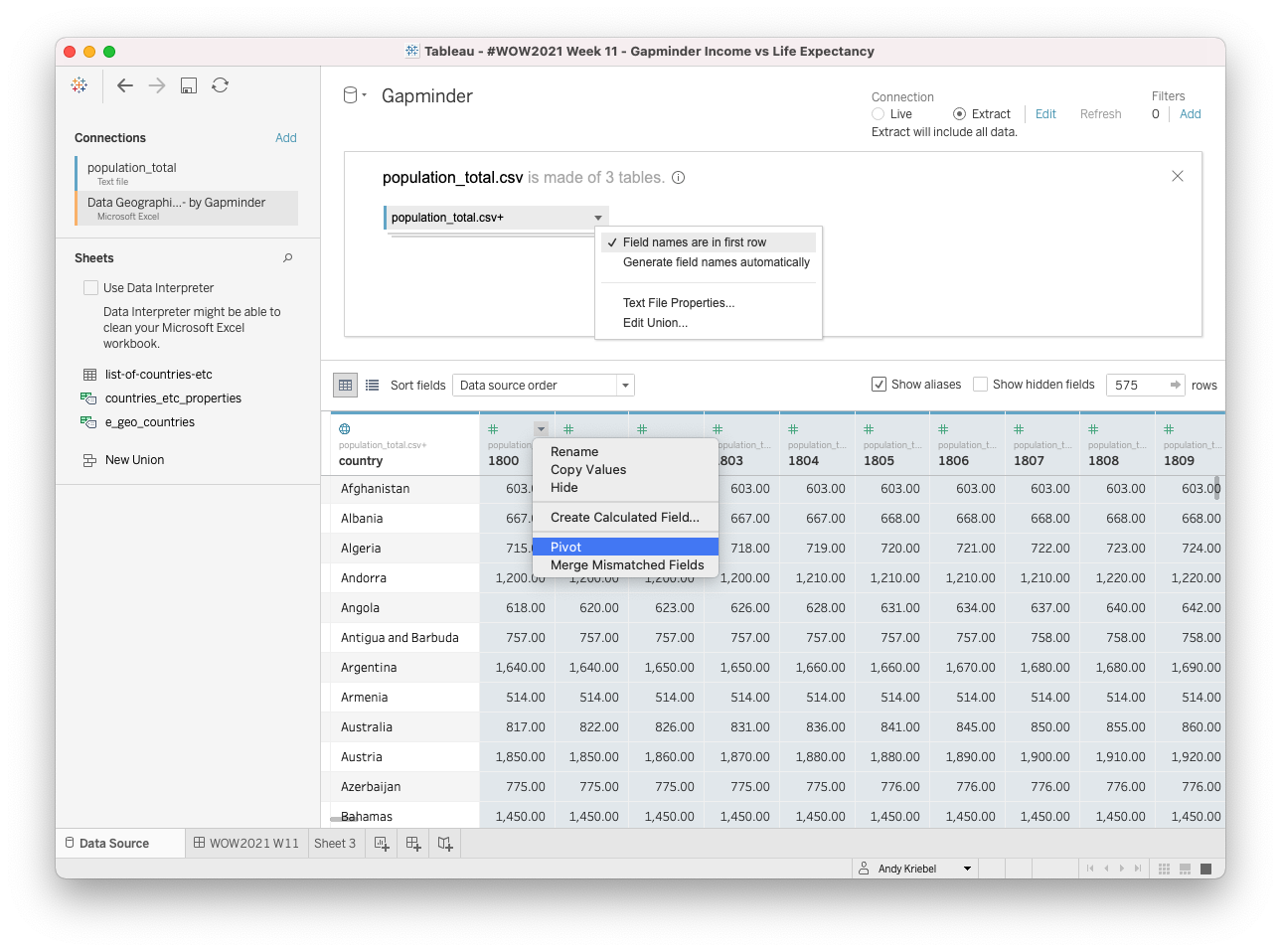Close the population_total.csv union panel

click(x=1178, y=176)
